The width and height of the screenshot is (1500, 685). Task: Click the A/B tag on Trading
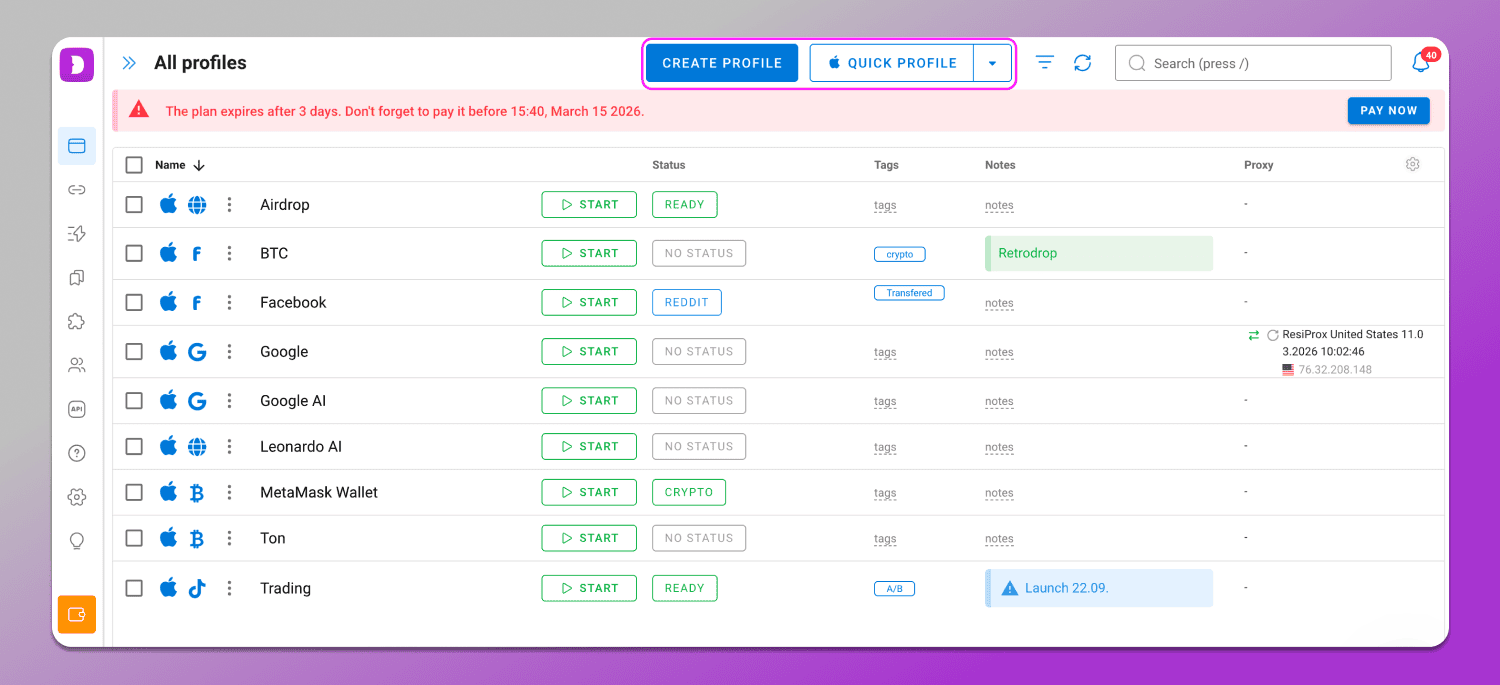tap(894, 589)
